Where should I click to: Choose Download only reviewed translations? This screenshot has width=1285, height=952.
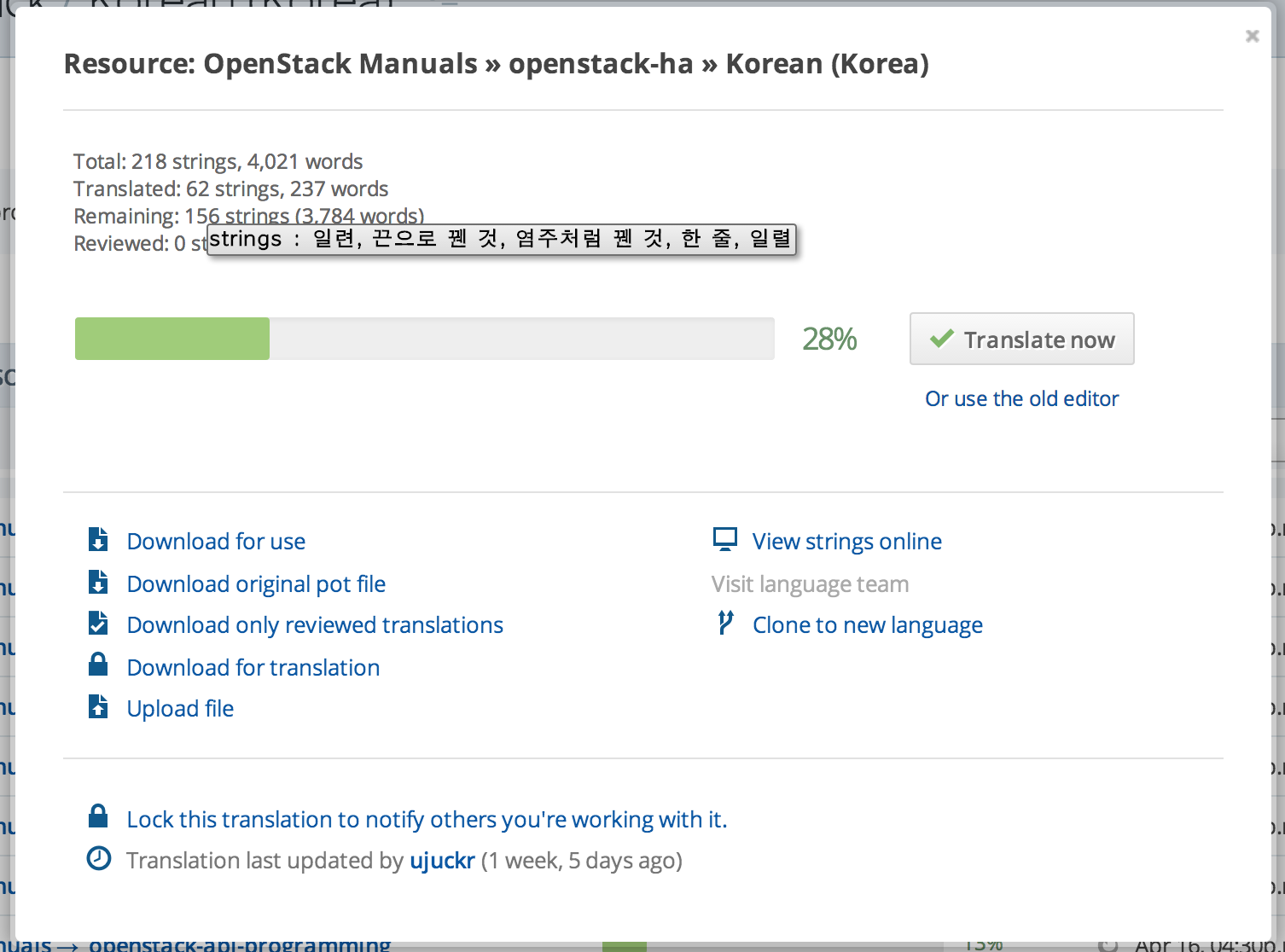click(x=315, y=625)
